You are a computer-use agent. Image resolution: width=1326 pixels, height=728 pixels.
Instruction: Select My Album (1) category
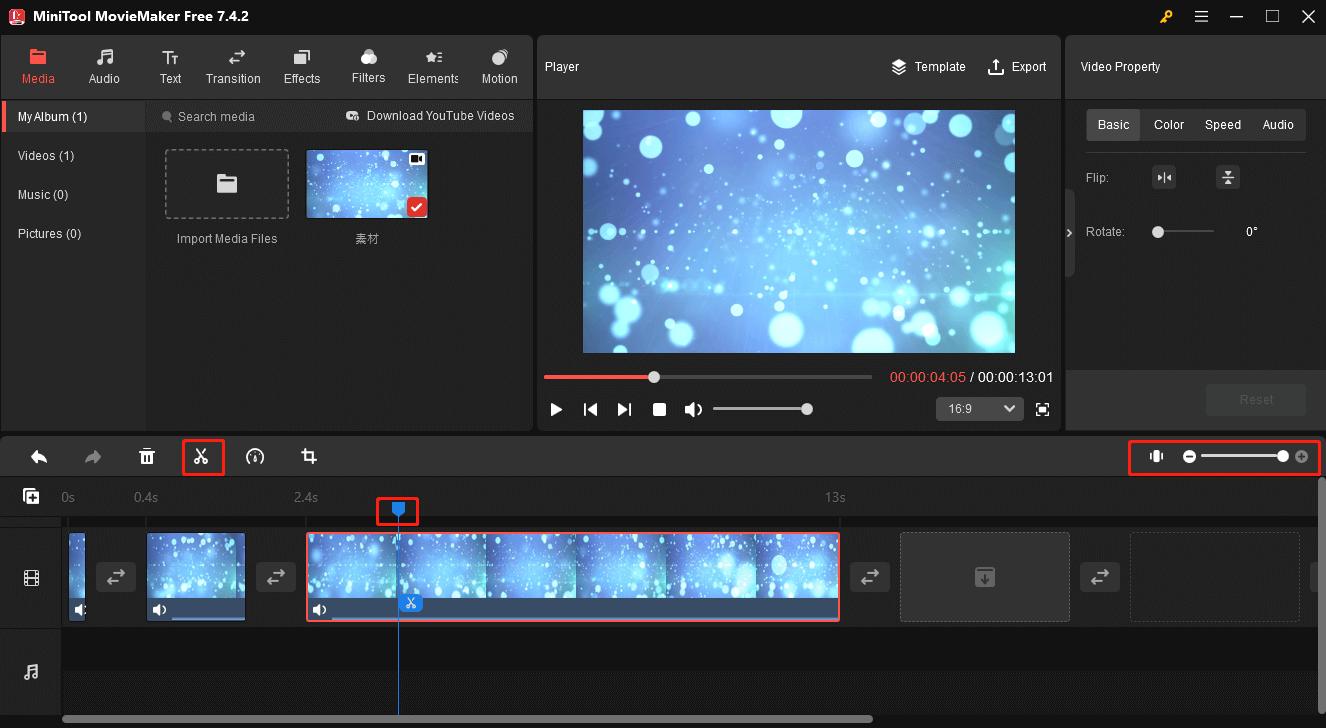pyautogui.click(x=73, y=117)
